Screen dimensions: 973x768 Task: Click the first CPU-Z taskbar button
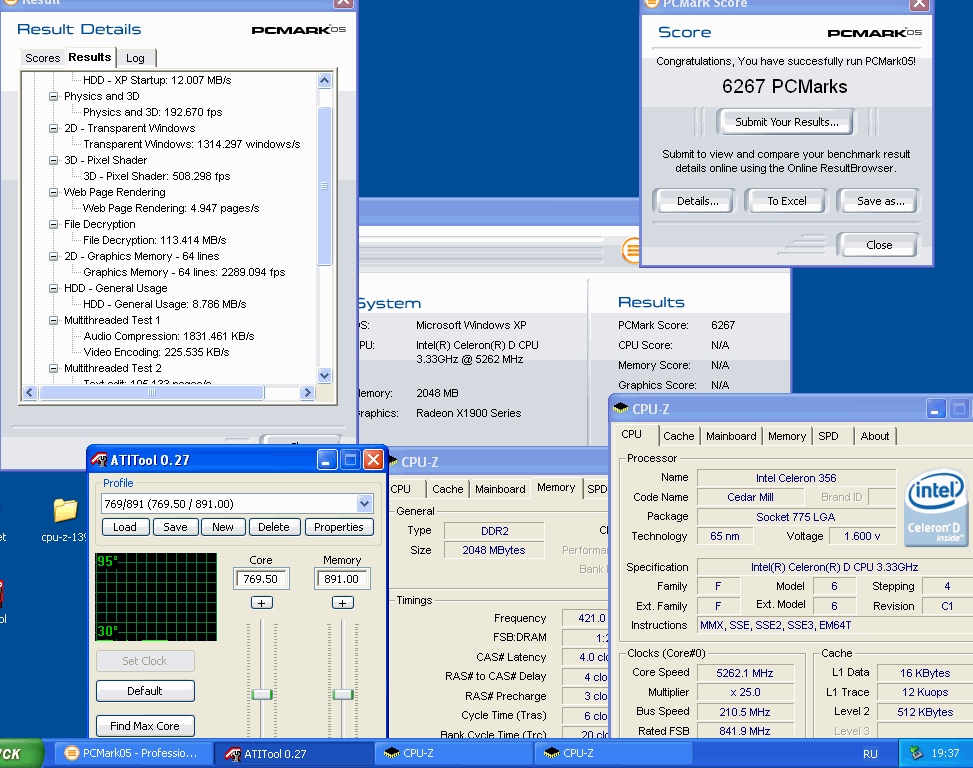coord(454,754)
